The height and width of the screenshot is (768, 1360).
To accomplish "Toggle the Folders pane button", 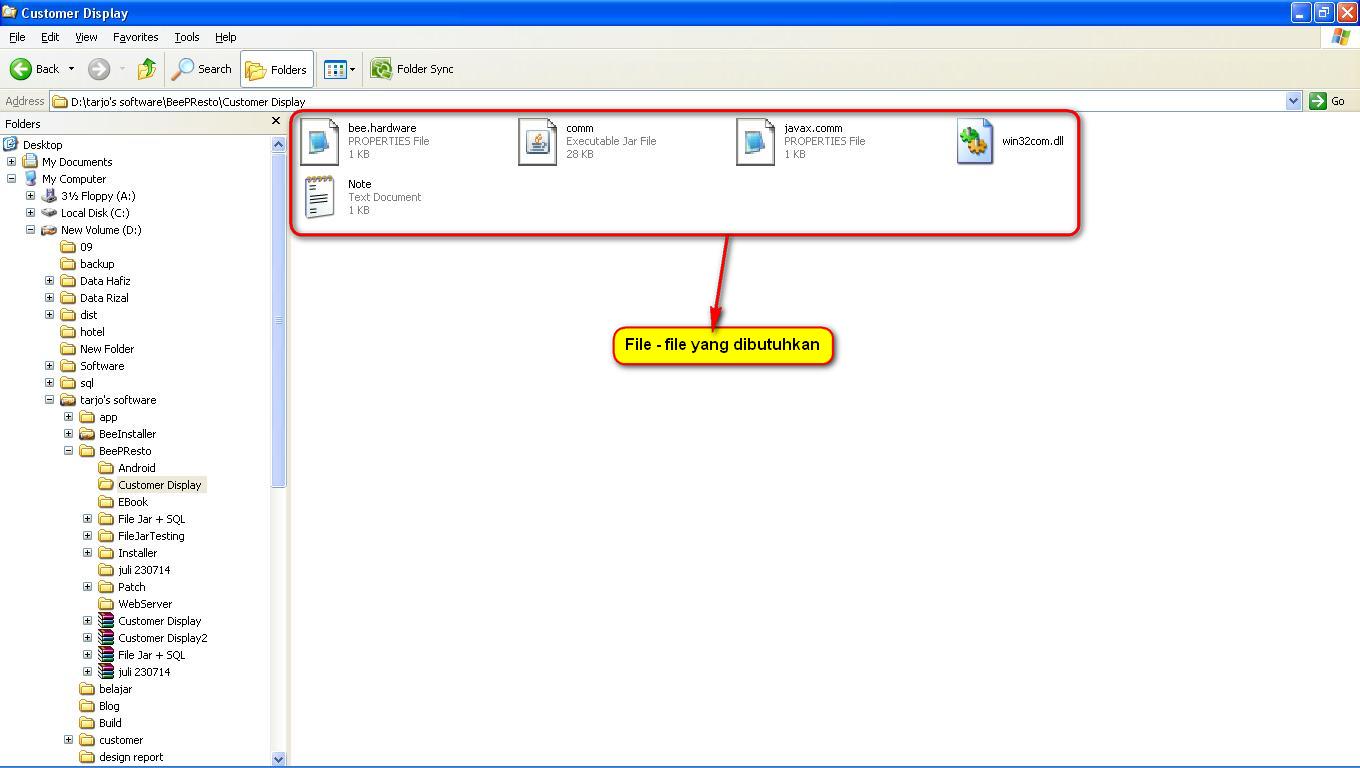I will click(x=277, y=69).
